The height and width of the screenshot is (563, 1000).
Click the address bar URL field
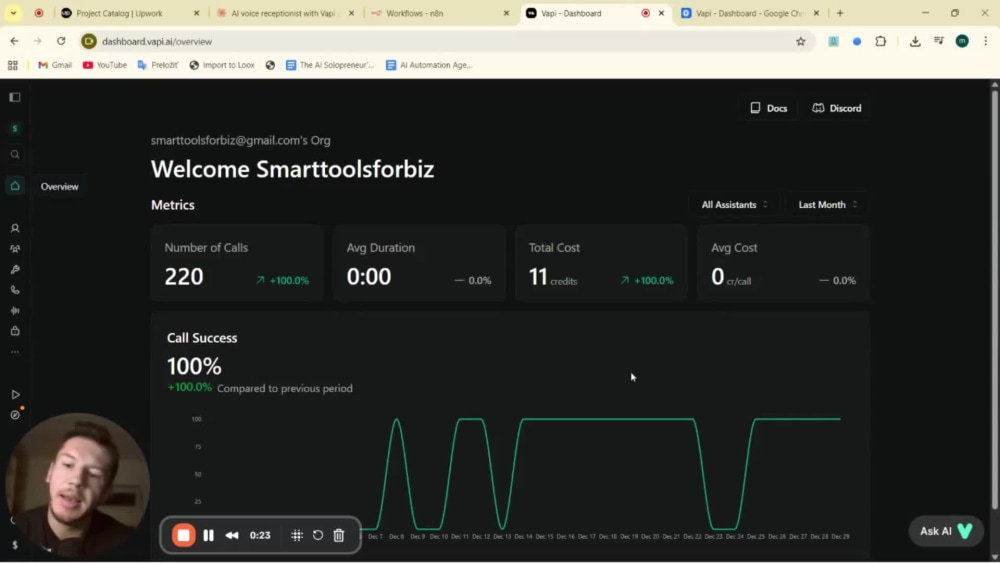[446, 41]
